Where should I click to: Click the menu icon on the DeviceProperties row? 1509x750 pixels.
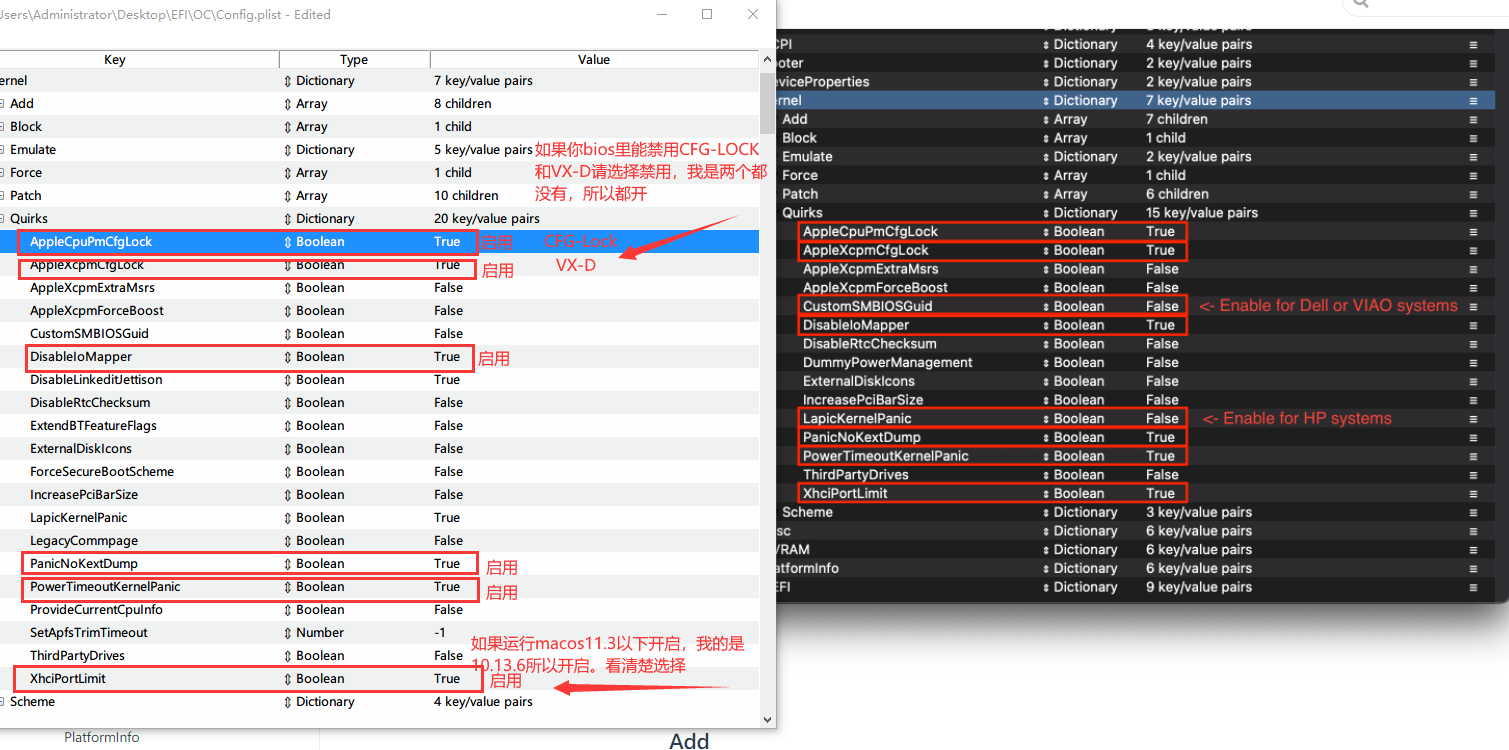[1472, 82]
